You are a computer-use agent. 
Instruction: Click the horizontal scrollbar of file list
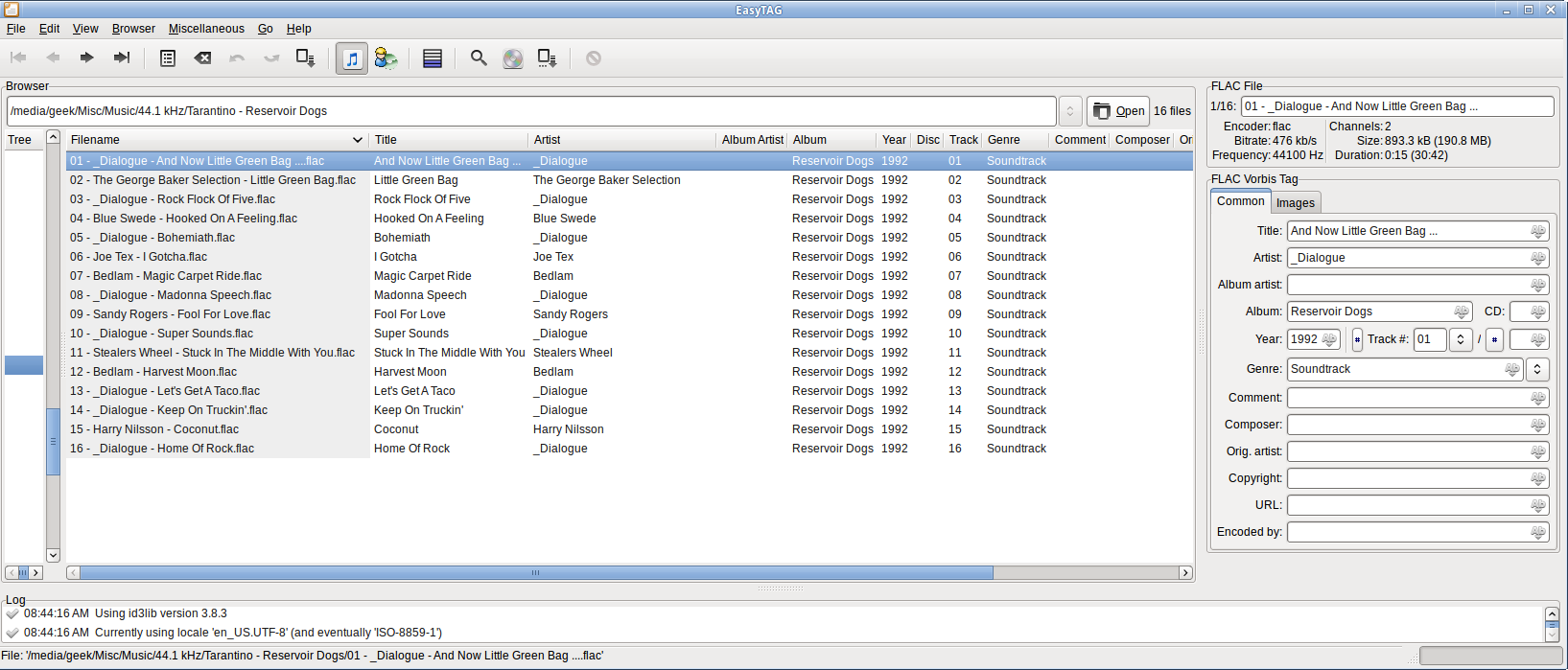536,572
